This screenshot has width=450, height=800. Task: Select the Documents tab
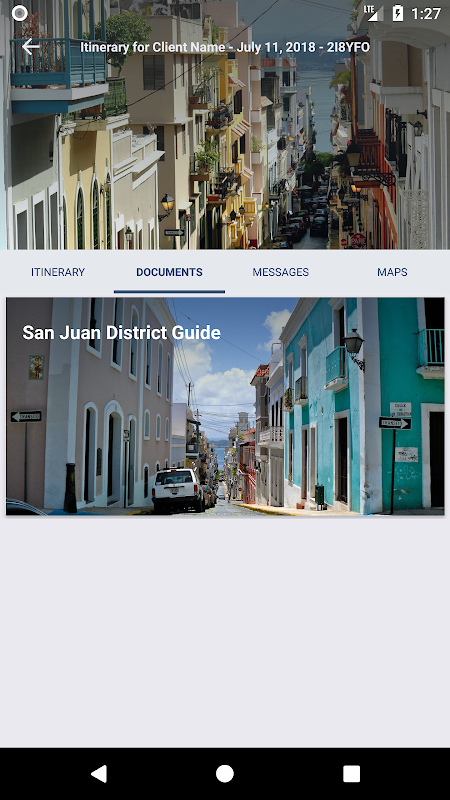click(169, 272)
